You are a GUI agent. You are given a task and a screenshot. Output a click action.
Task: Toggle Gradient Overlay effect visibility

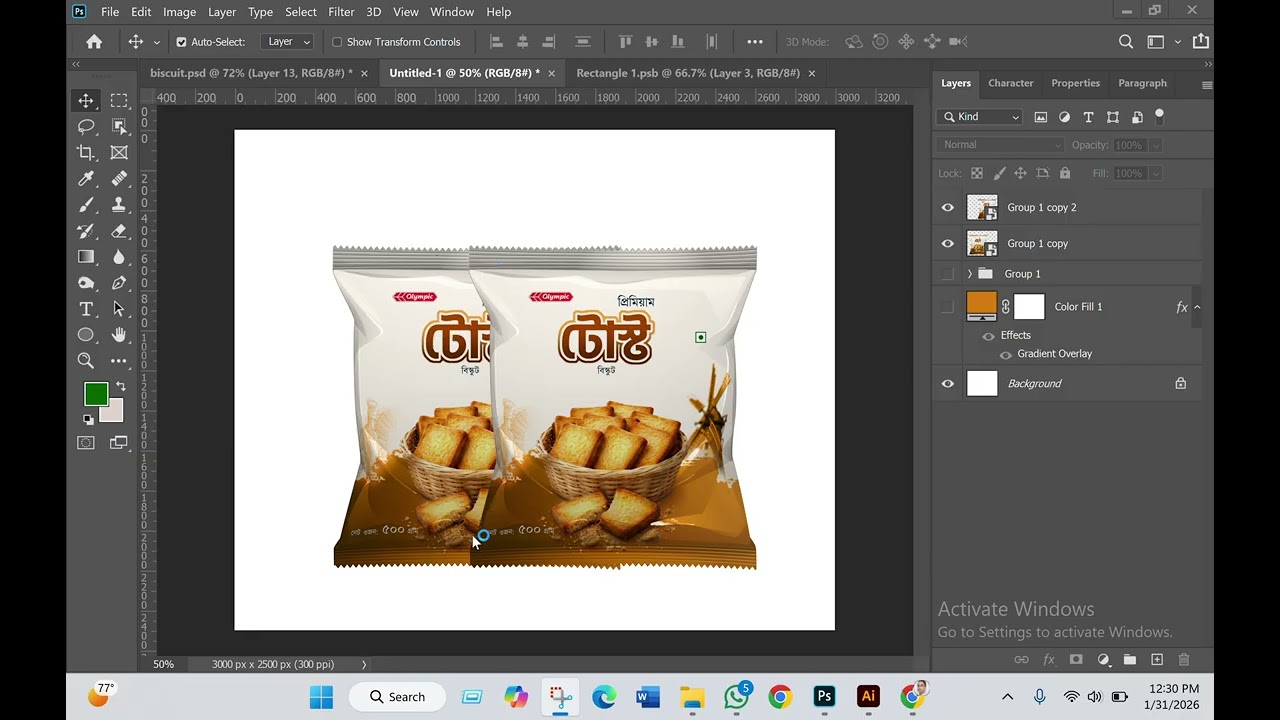point(1006,354)
